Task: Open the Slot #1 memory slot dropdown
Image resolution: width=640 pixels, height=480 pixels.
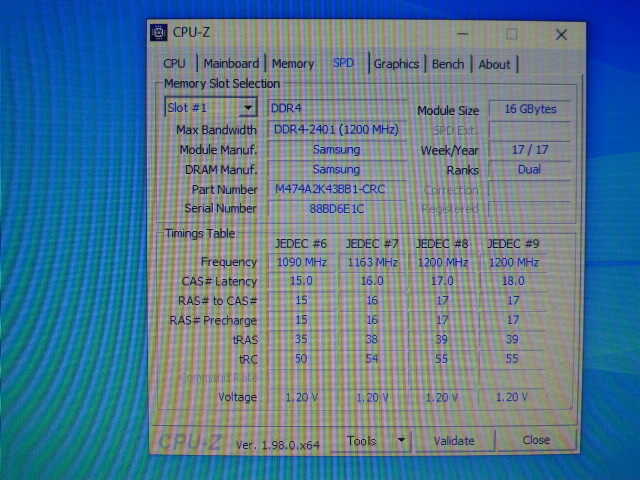Action: click(211, 108)
